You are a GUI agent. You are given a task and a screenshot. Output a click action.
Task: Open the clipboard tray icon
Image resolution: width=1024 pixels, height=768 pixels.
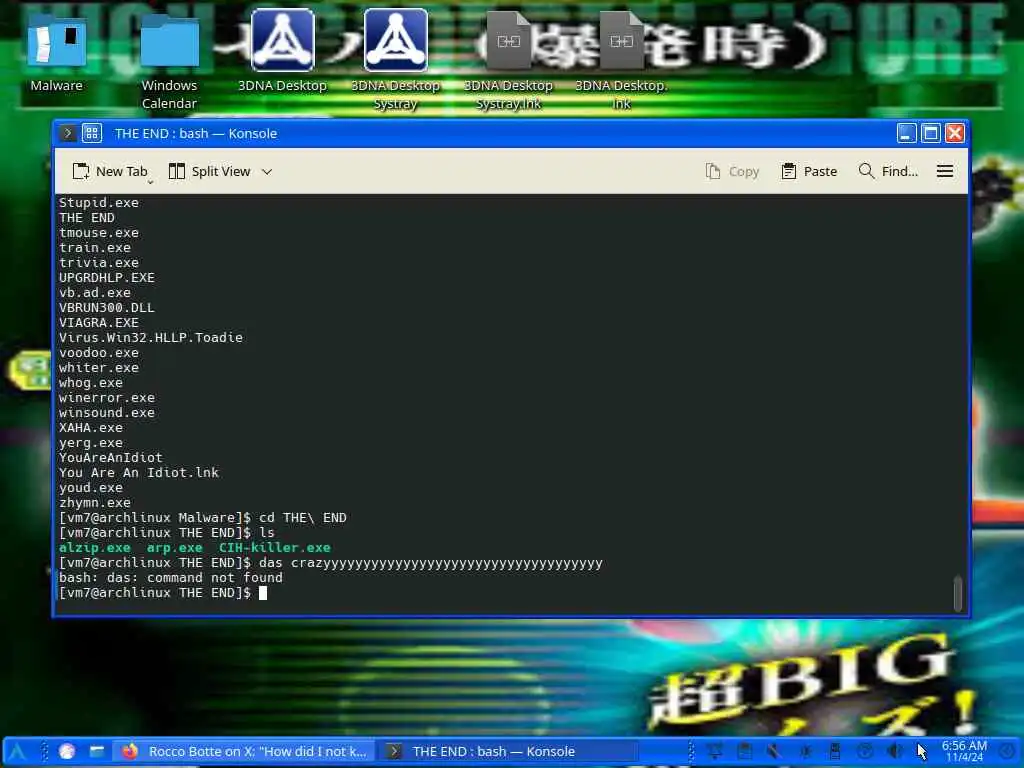tap(744, 752)
